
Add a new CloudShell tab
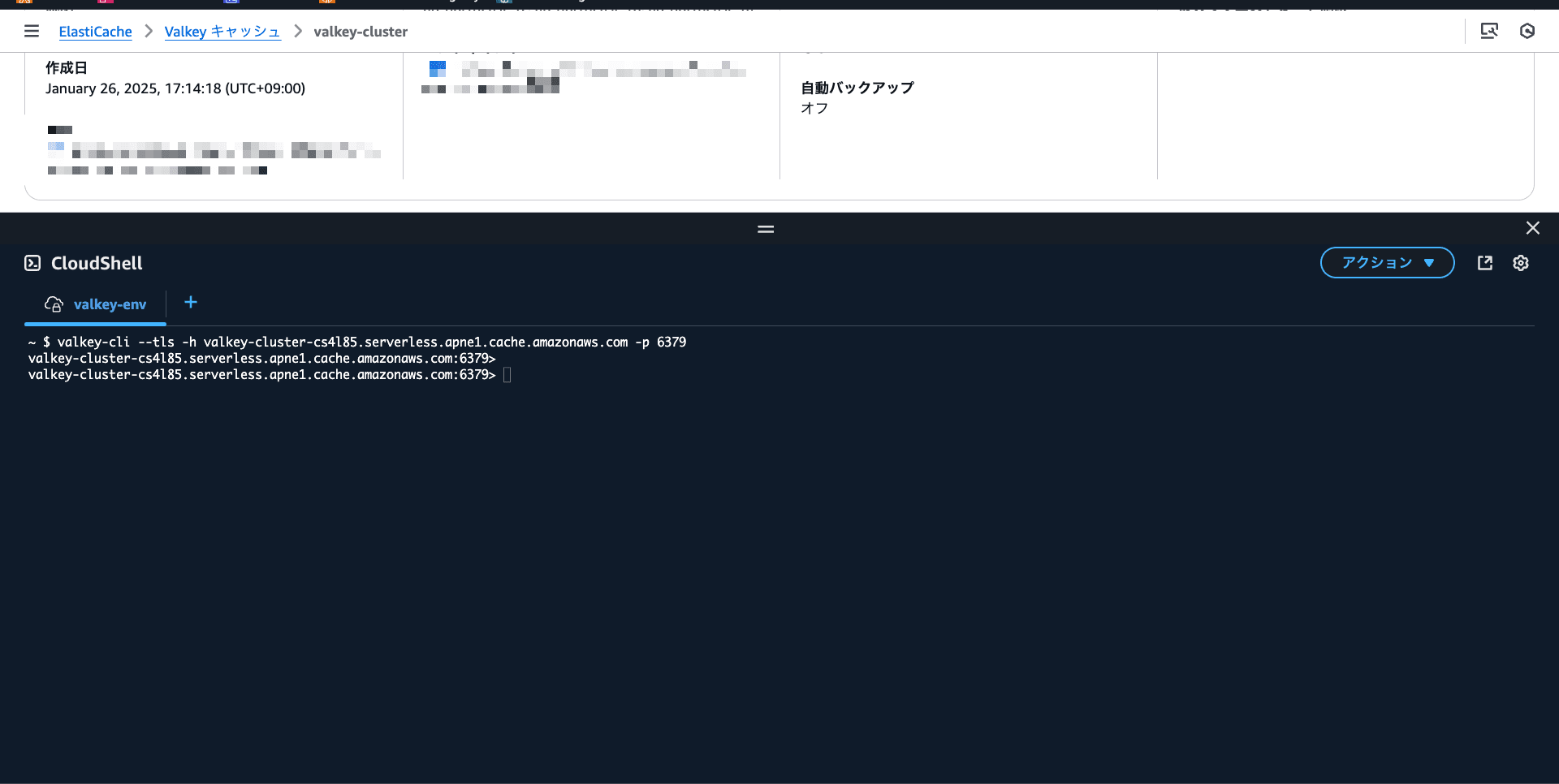click(191, 303)
